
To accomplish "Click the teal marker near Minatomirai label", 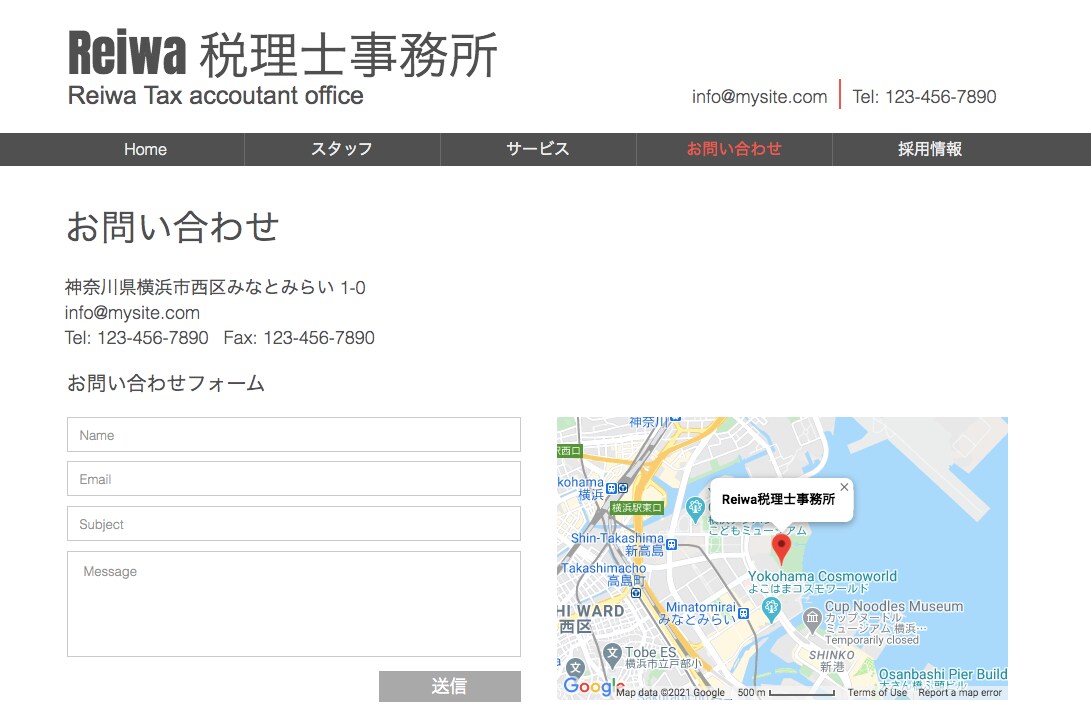I will click(771, 610).
